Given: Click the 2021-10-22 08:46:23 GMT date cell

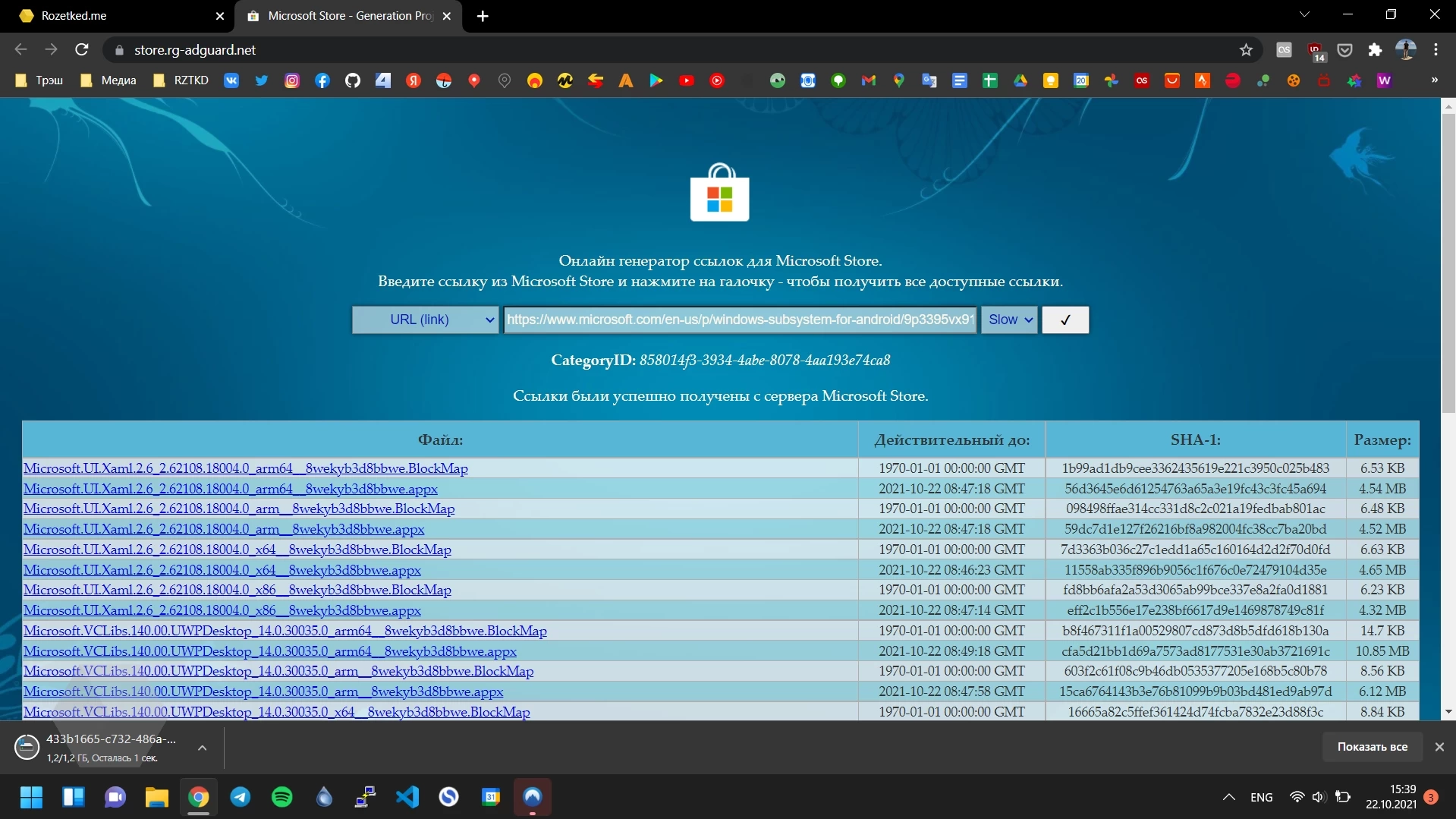Looking at the screenshot, I should tap(951, 570).
